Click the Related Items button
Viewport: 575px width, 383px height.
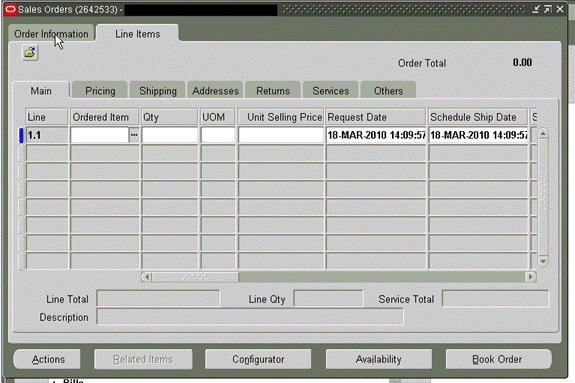click(x=143, y=359)
